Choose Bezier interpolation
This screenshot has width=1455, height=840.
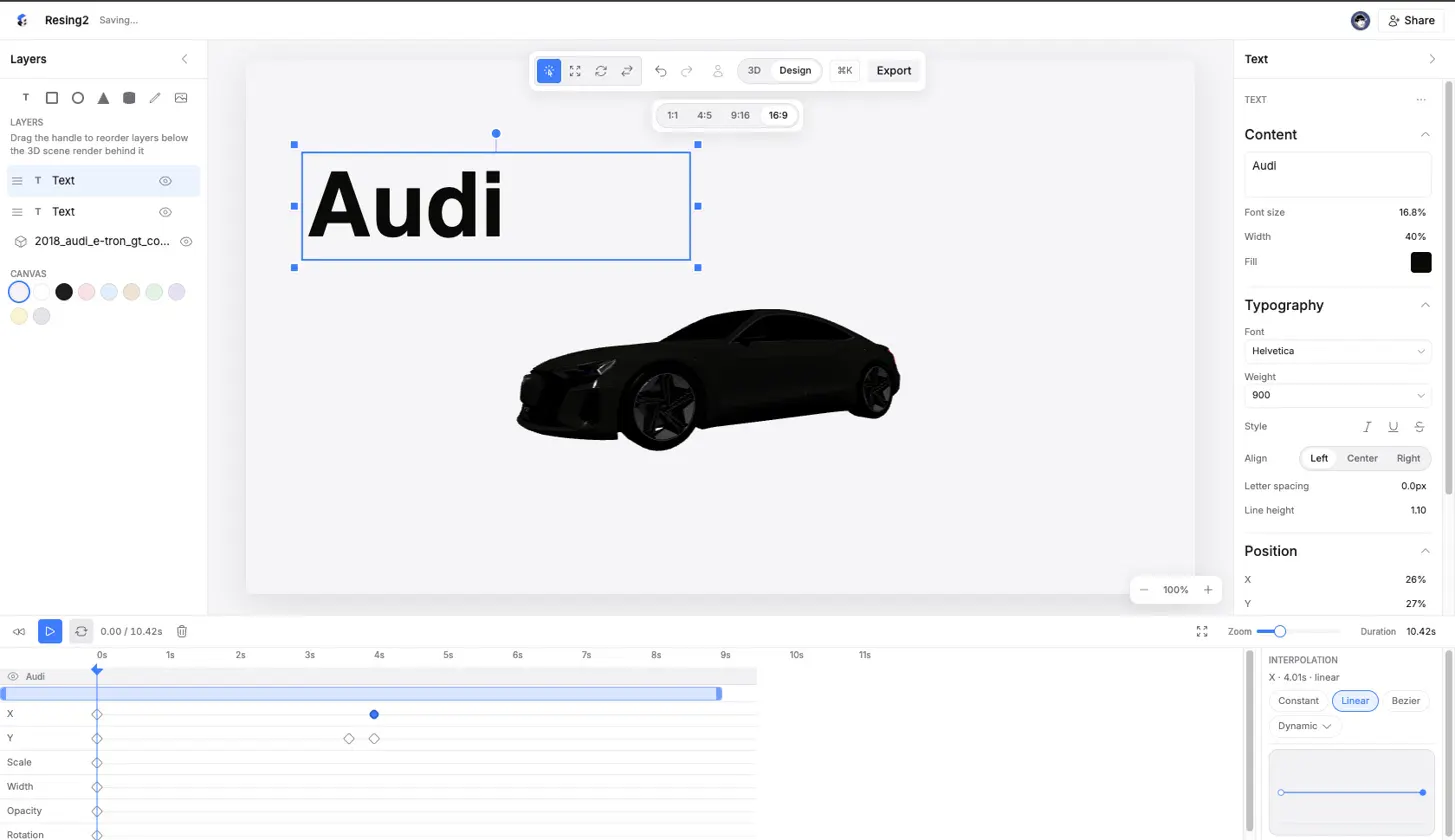click(1405, 701)
